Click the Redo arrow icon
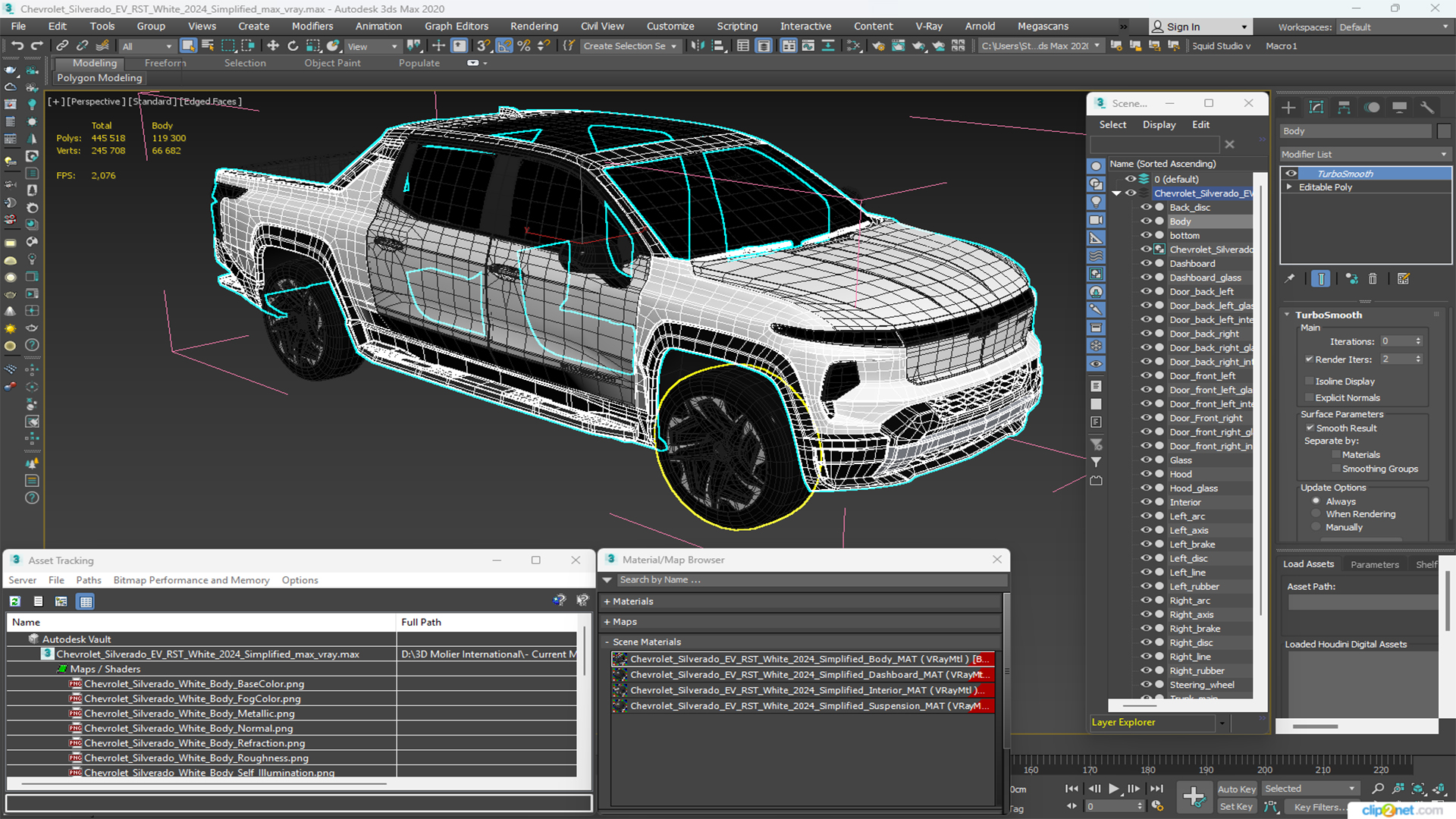1456x819 pixels. pyautogui.click(x=36, y=45)
